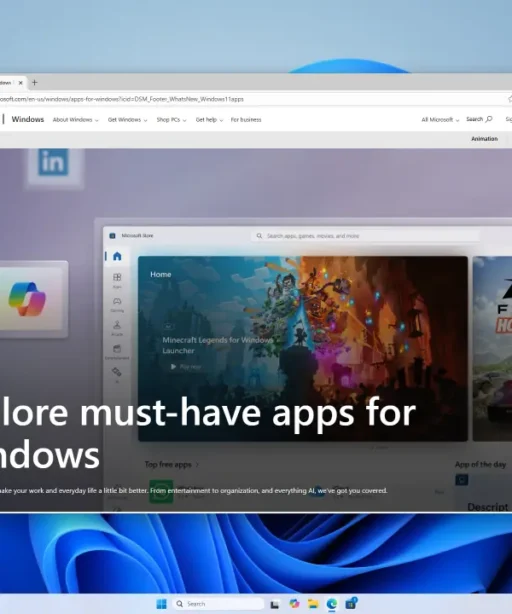This screenshot has width=512, height=614.
Task: Click the Microsoft Store Home sidebar icon
Action: pyautogui.click(x=117, y=256)
